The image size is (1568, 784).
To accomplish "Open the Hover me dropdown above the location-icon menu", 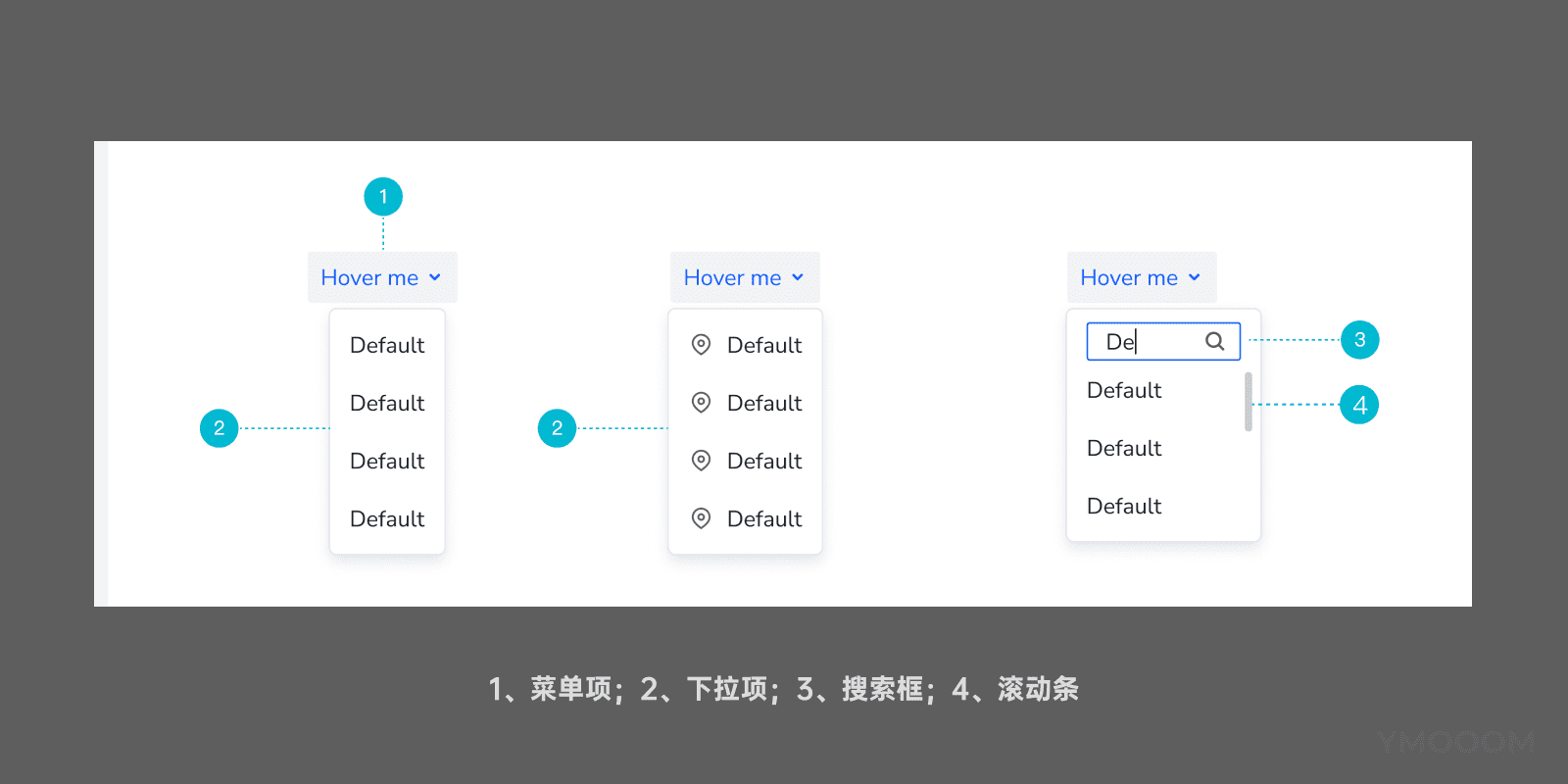I will pos(745,277).
